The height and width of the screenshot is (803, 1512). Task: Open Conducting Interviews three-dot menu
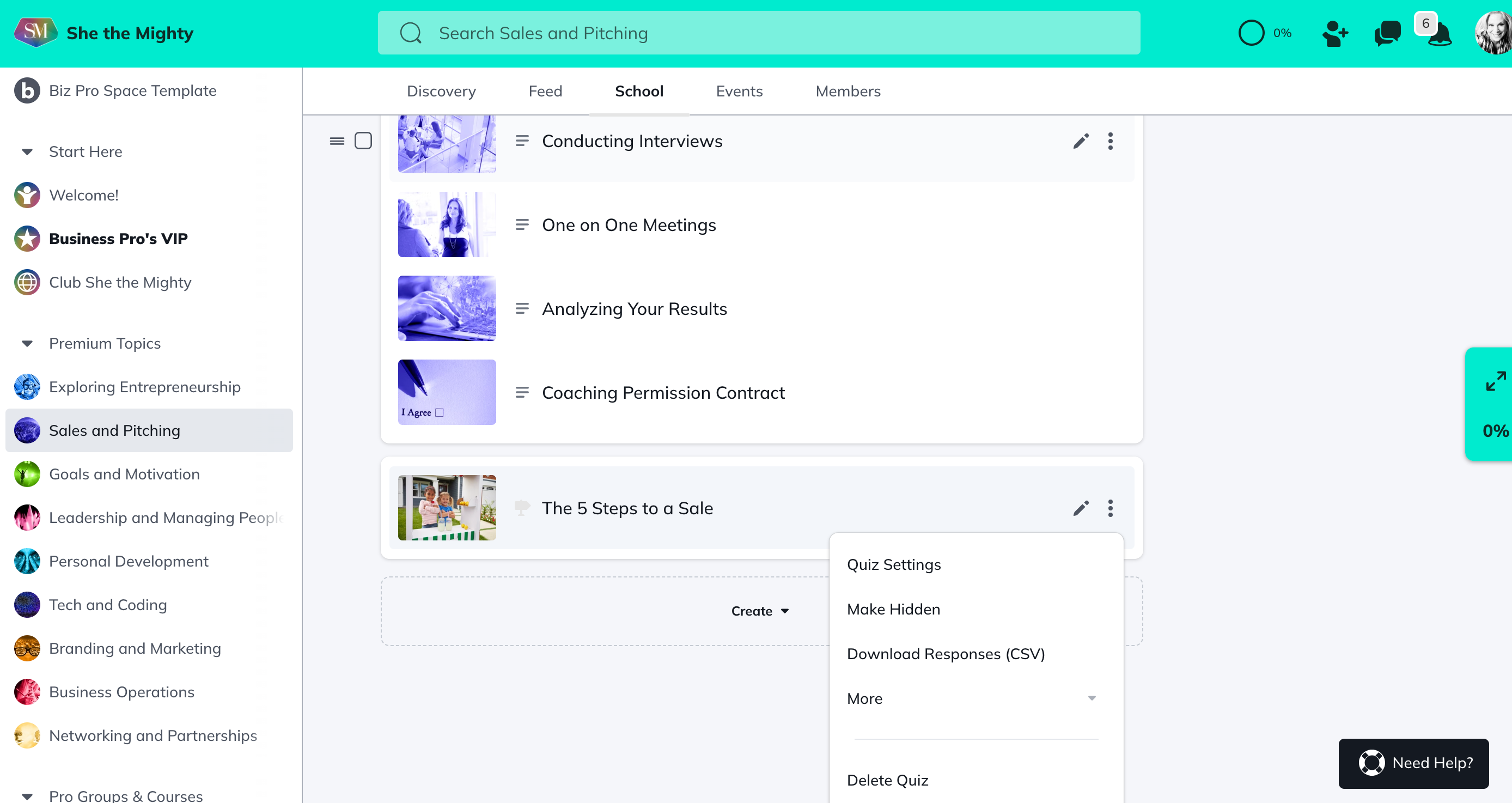point(1110,142)
